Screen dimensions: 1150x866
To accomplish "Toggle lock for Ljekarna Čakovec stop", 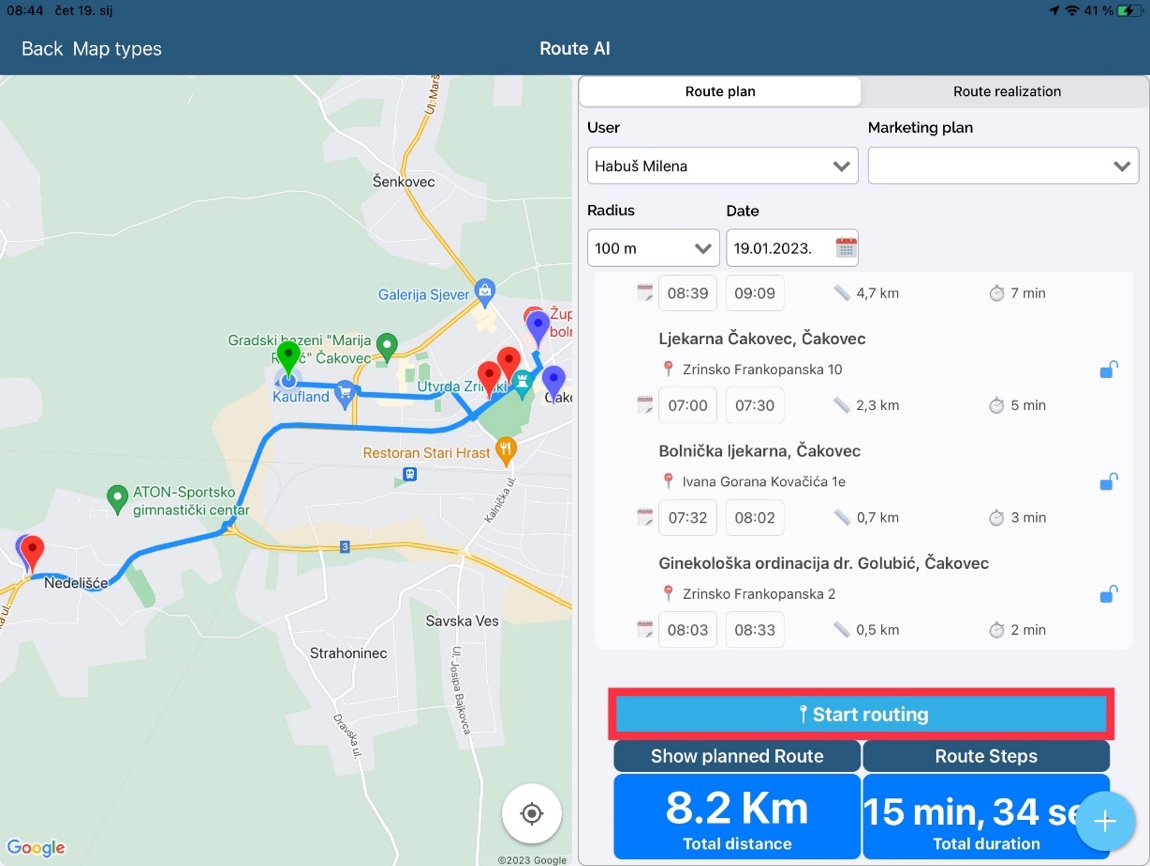I will (1108, 370).
